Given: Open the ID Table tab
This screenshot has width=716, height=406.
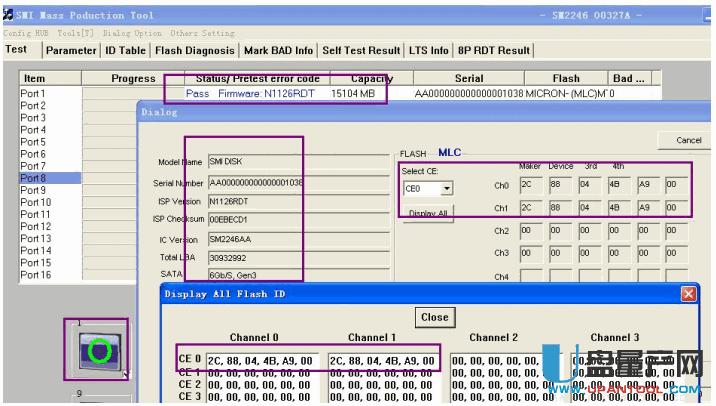Looking at the screenshot, I should coord(125,50).
